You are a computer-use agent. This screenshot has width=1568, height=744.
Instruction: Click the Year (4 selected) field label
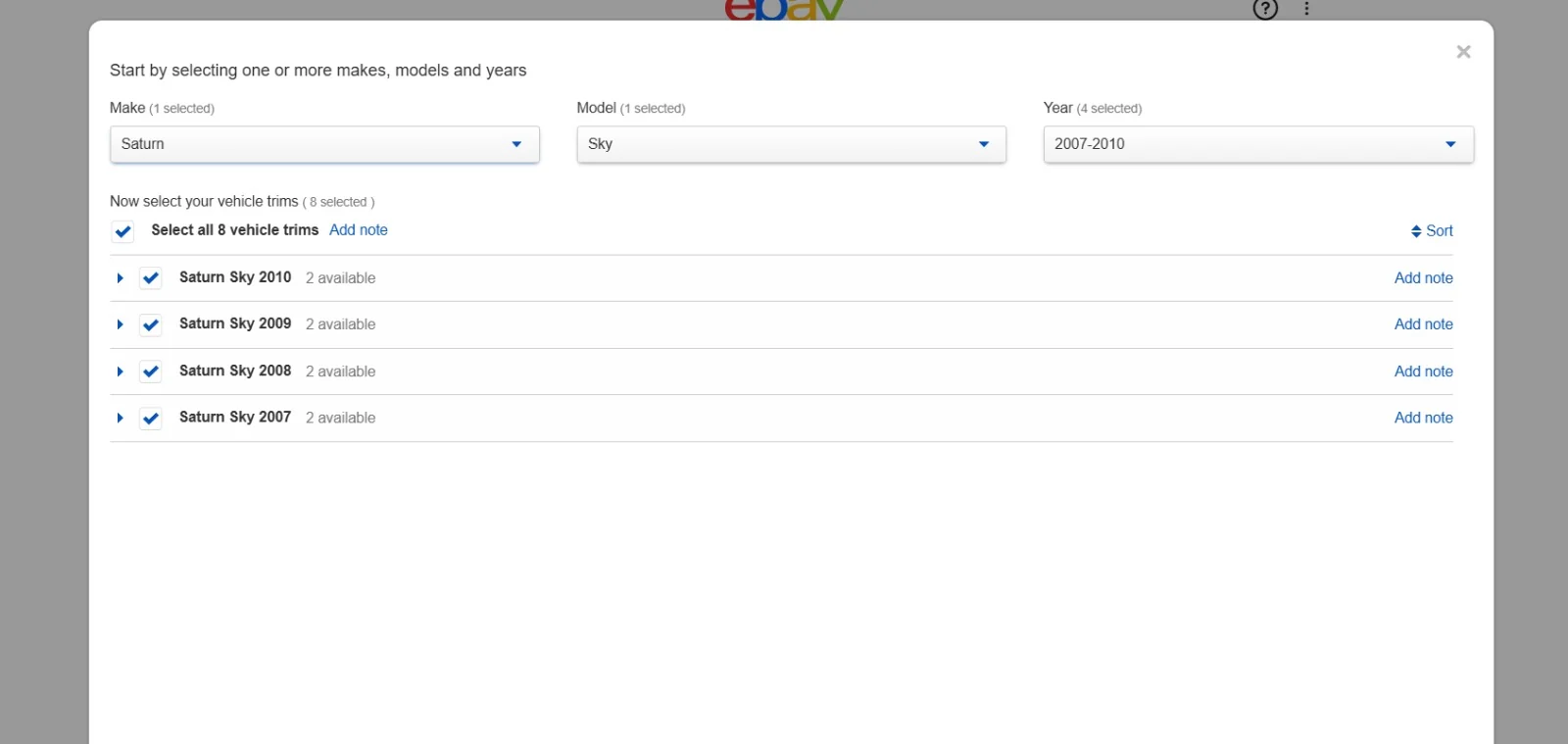1093,108
